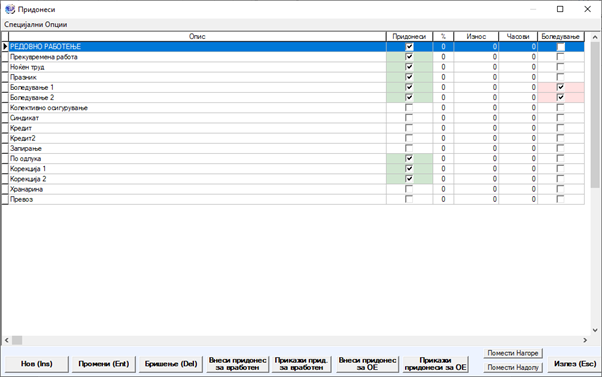Image resolution: width=602 pixels, height=377 pixels.
Task: Click the Помести Нагоре button
Action: 513,353
